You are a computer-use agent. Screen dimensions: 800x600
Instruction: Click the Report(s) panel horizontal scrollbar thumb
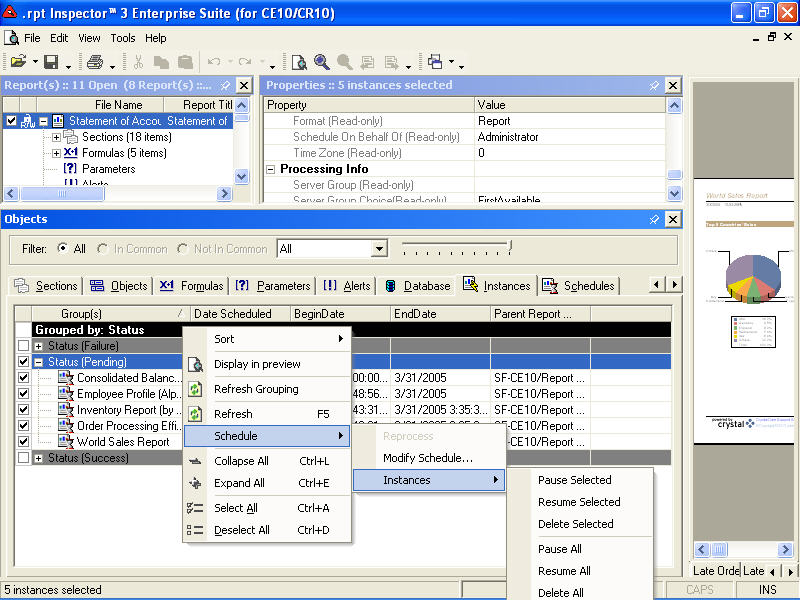(62, 194)
